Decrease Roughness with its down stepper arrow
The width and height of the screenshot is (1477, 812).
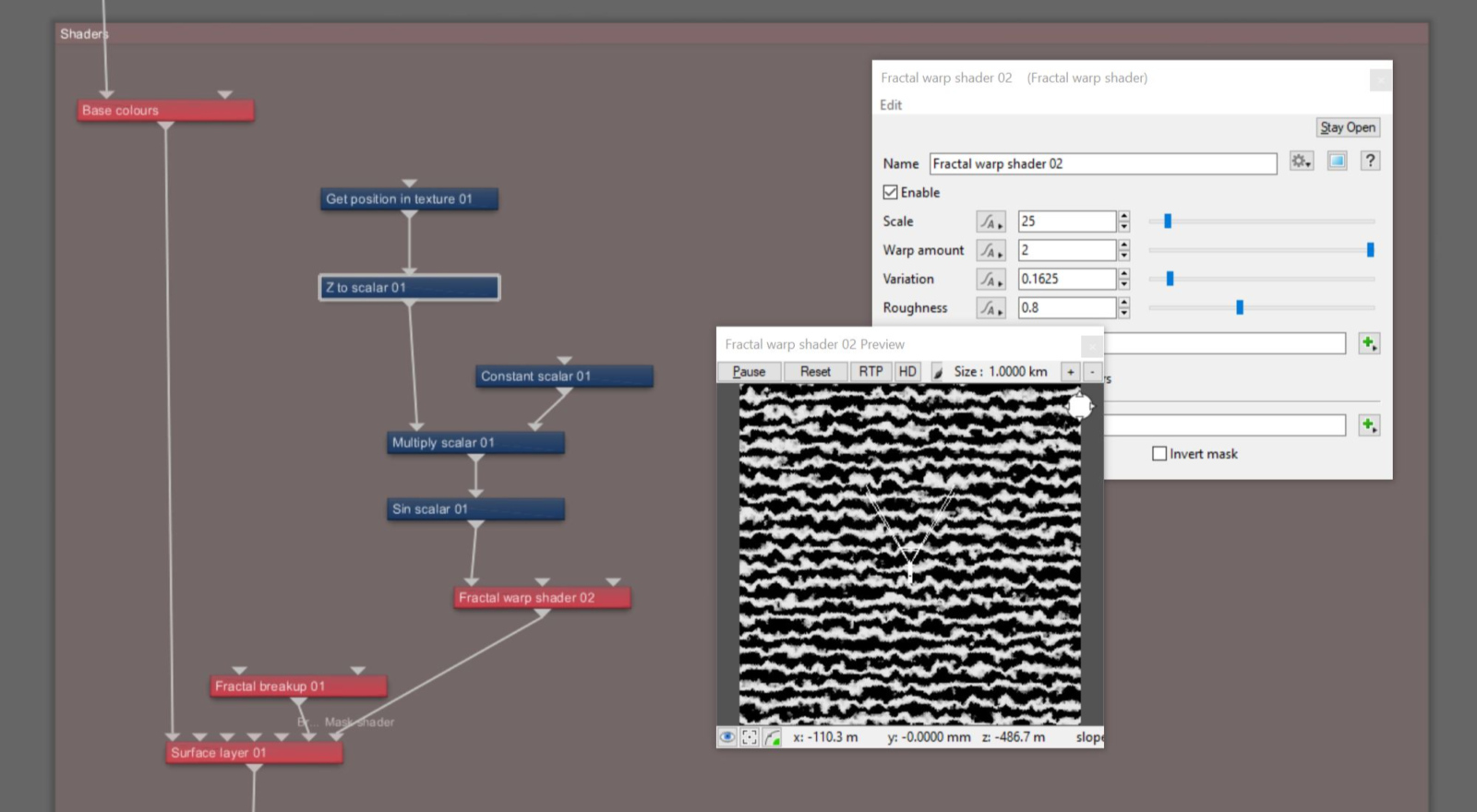tap(1123, 314)
